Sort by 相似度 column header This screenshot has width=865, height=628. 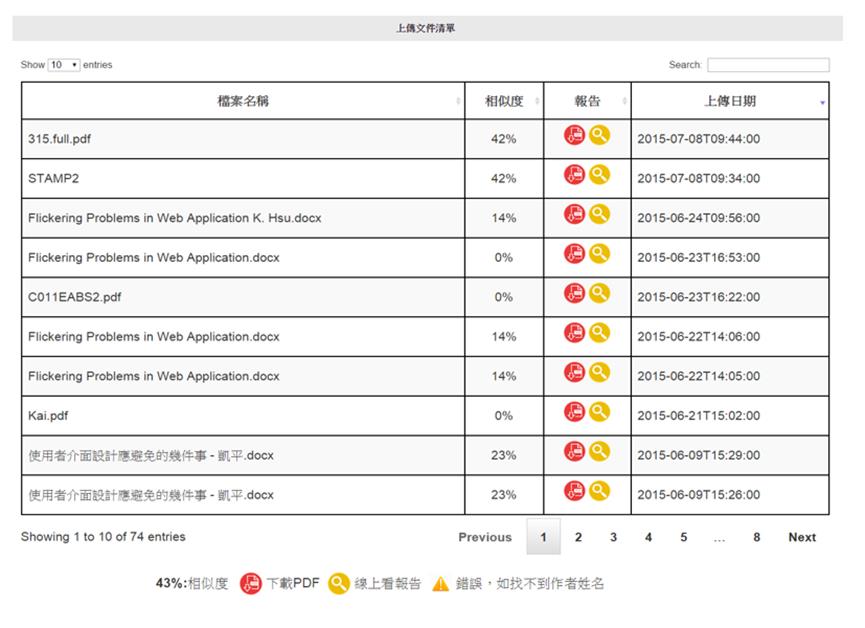[x=504, y=101]
